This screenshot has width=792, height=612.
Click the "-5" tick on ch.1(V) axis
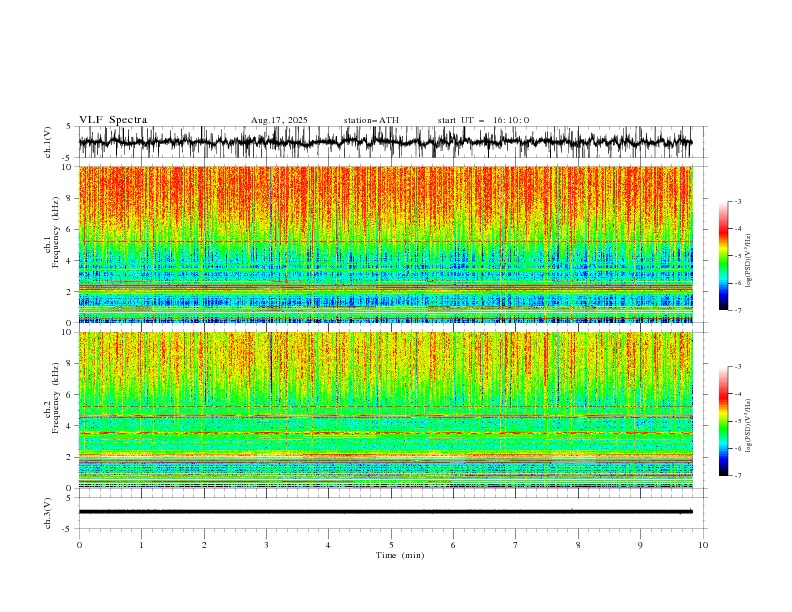coord(67,158)
